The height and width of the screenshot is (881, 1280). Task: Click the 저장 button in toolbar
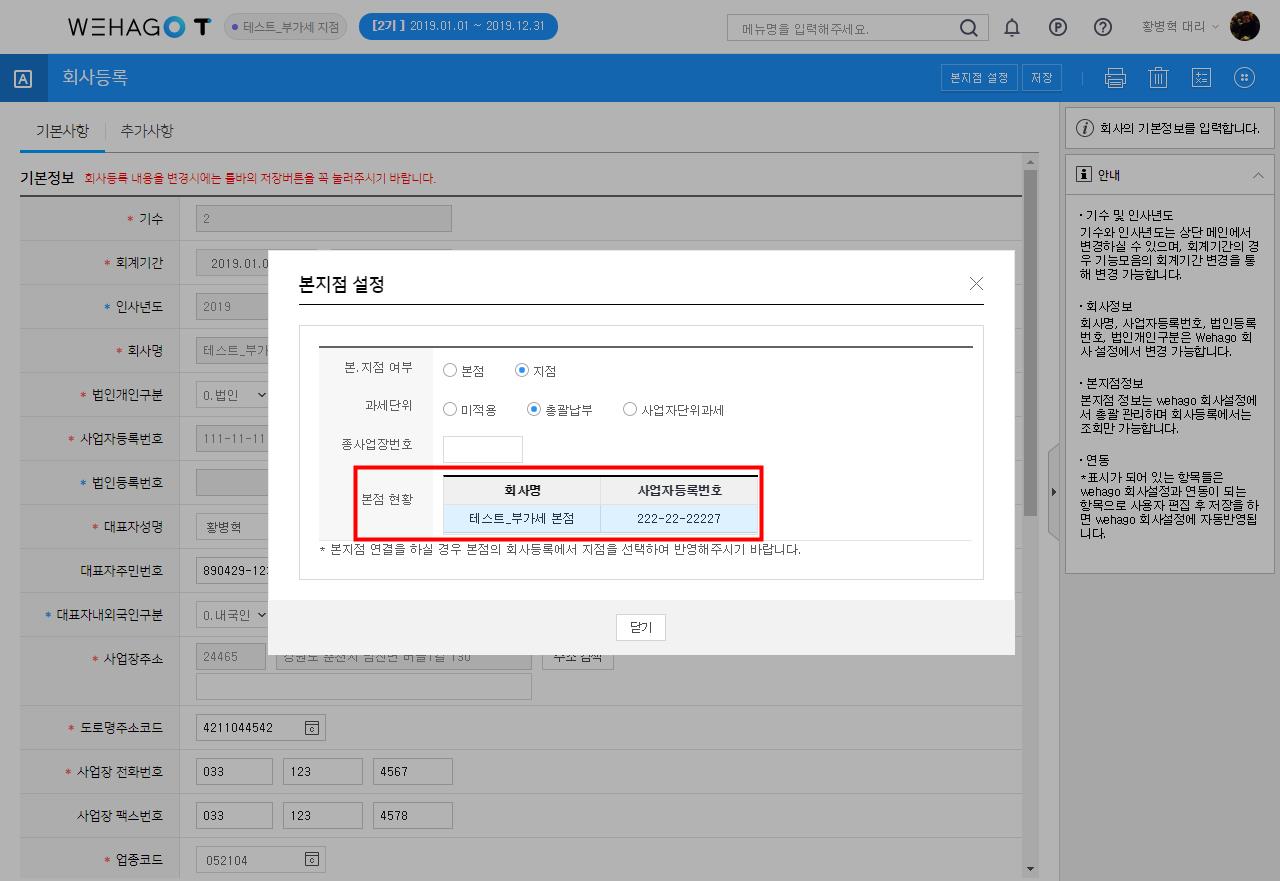point(1041,78)
